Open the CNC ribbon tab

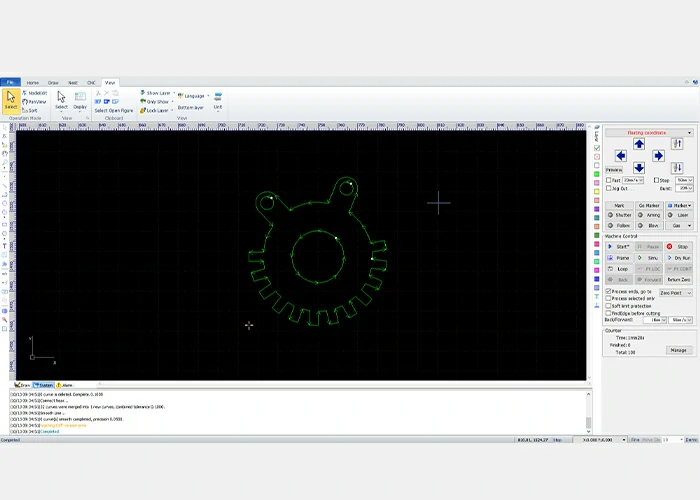(x=91, y=82)
